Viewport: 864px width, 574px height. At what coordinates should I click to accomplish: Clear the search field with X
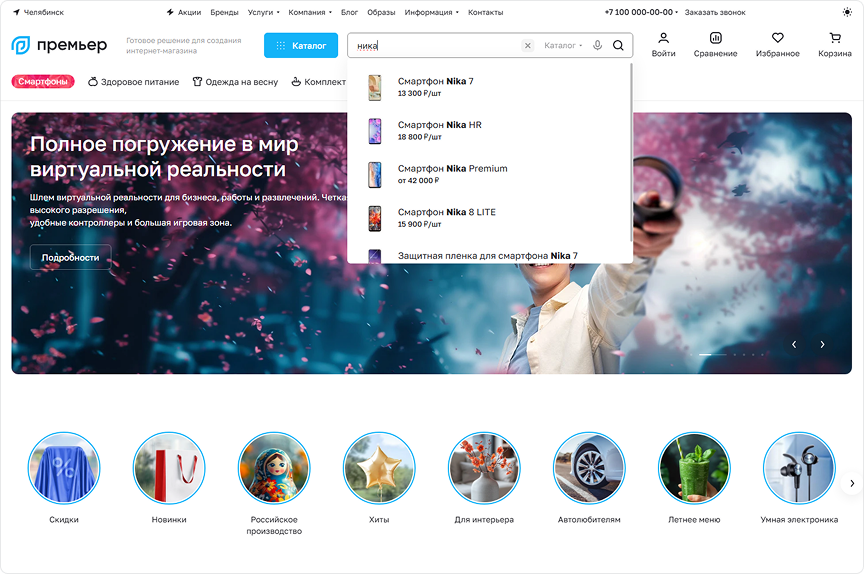coord(527,46)
